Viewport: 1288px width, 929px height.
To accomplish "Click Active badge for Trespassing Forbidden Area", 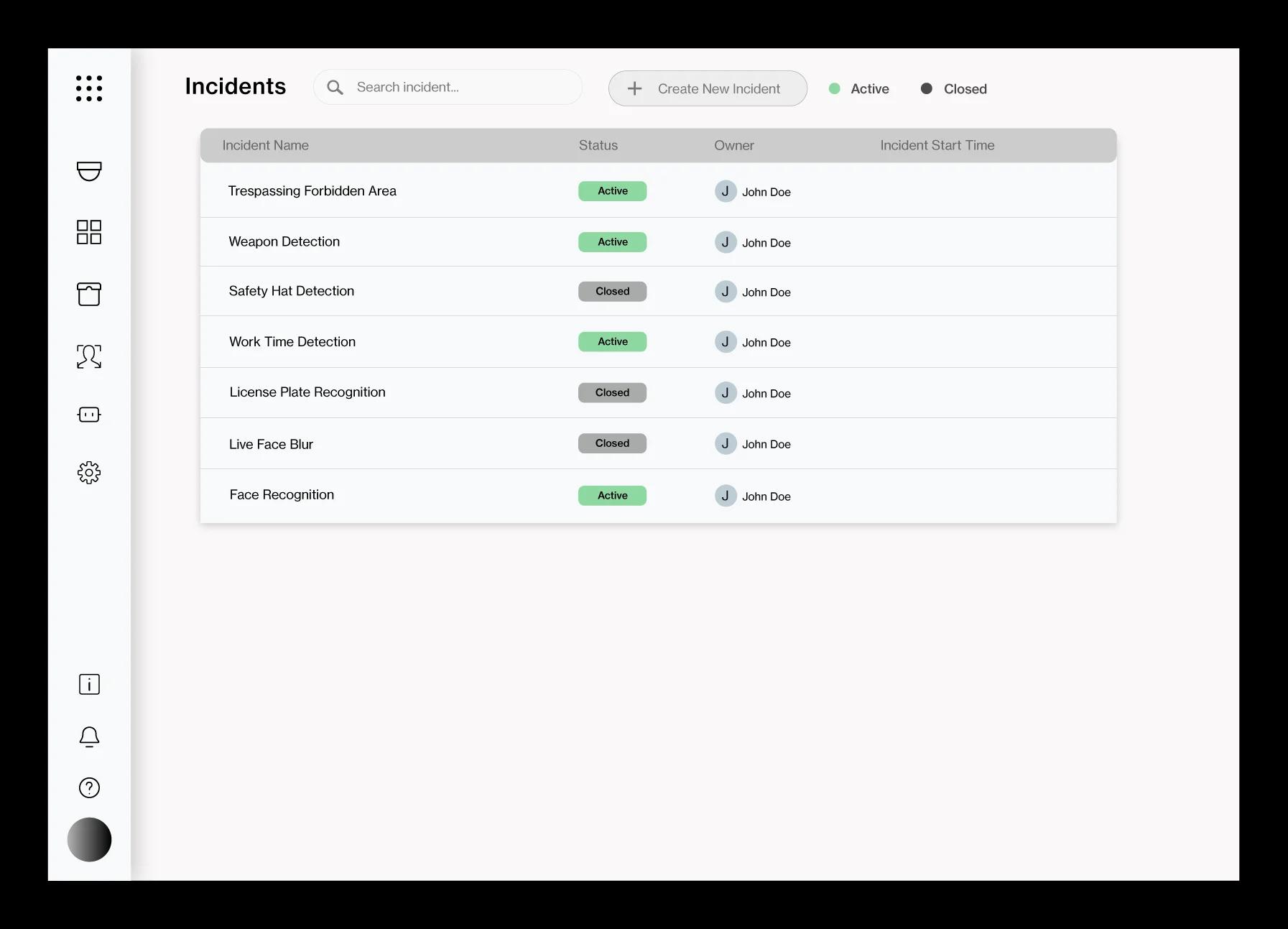I will pyautogui.click(x=613, y=191).
